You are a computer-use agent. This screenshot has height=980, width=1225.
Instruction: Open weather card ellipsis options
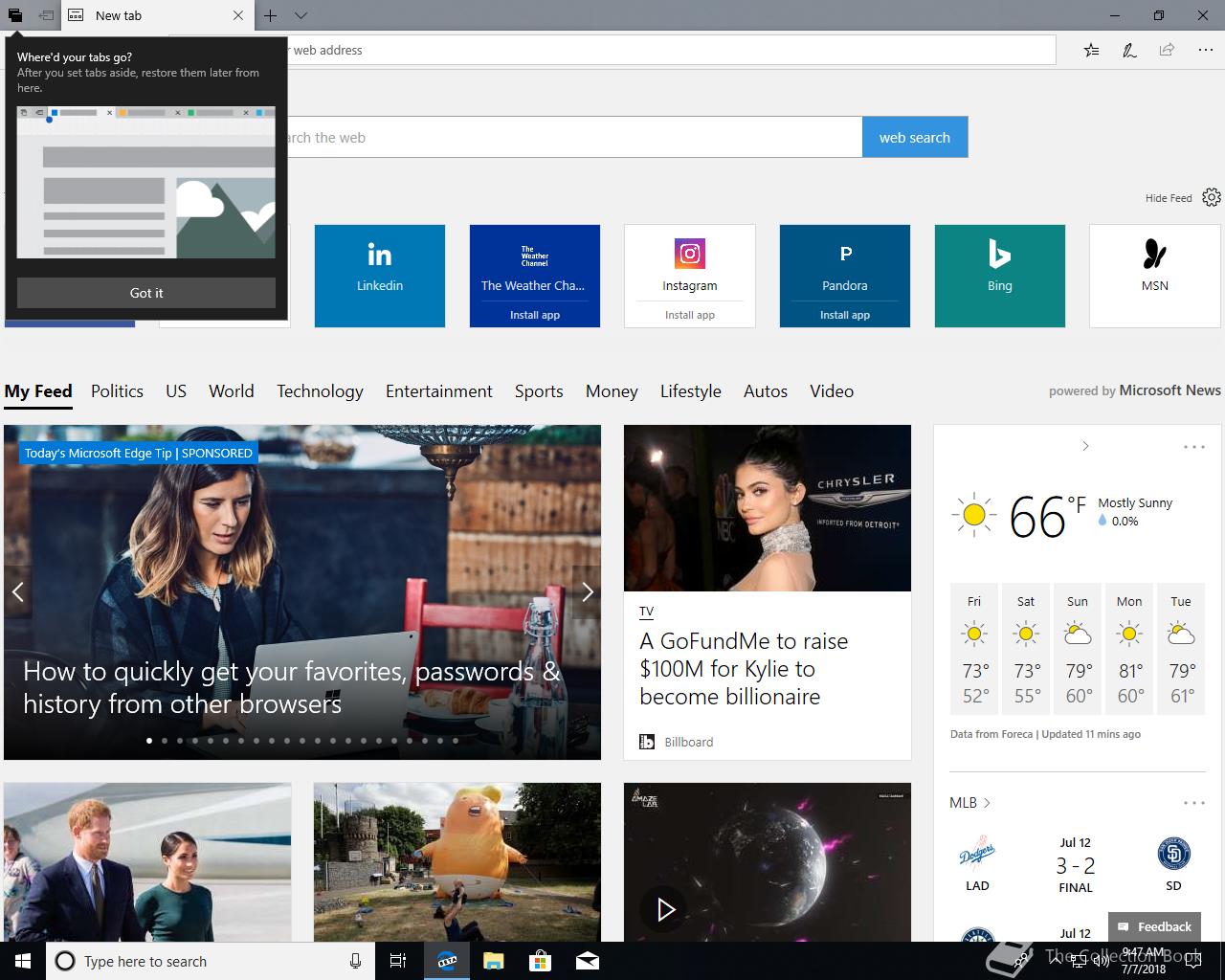(x=1193, y=447)
